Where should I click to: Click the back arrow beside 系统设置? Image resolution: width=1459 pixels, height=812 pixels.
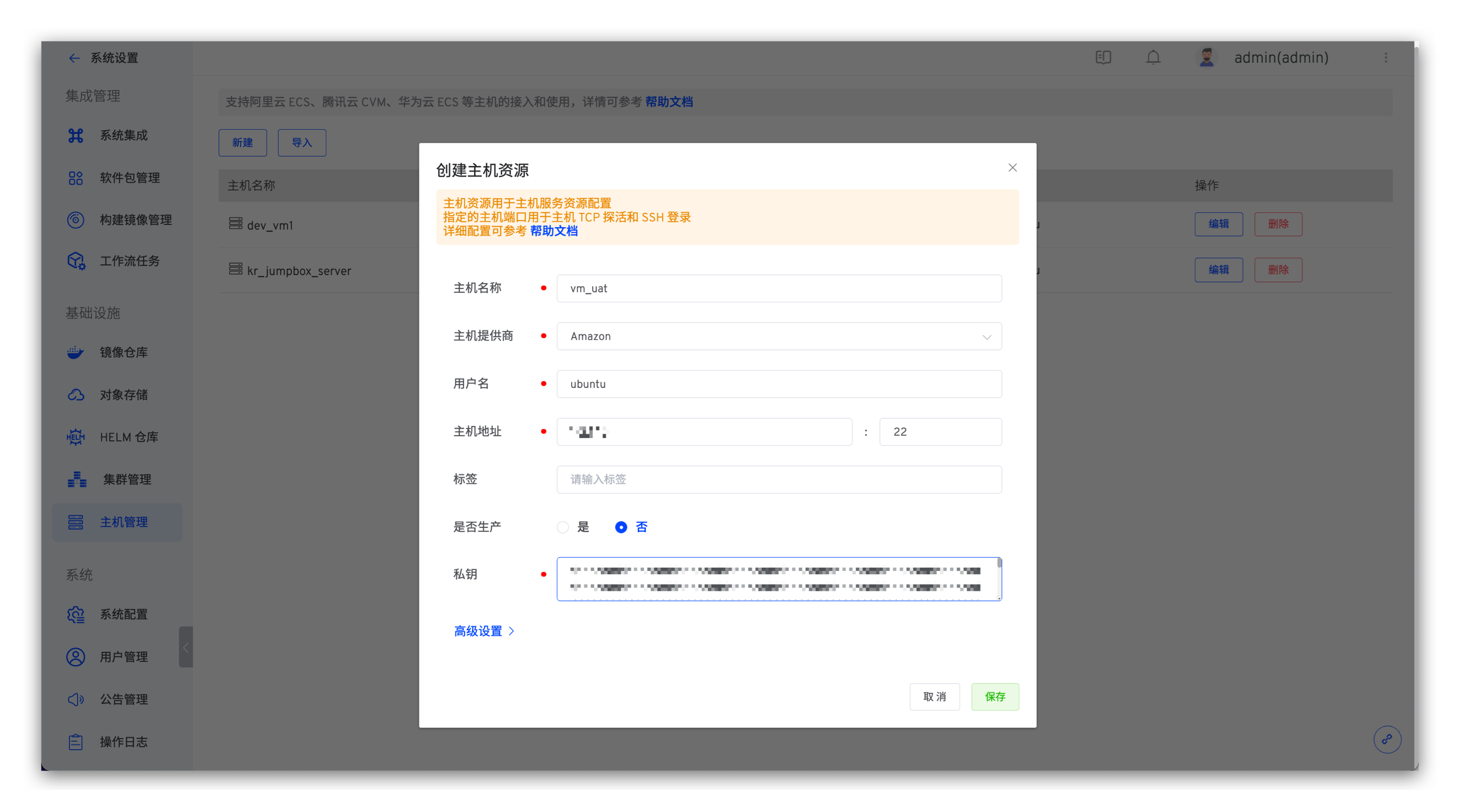pyautogui.click(x=74, y=58)
